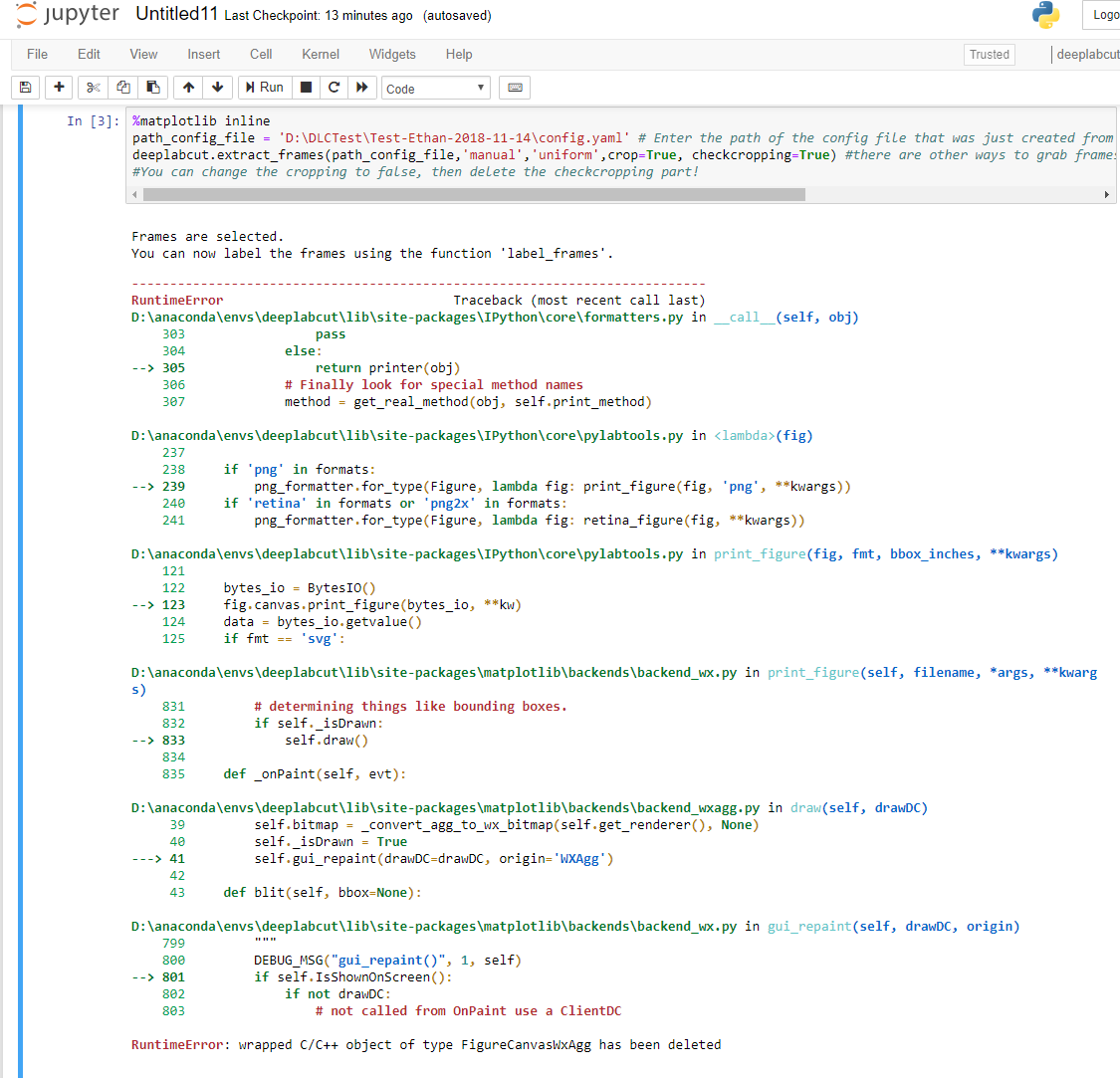
Task: Move selected cell up
Action: coord(188,88)
